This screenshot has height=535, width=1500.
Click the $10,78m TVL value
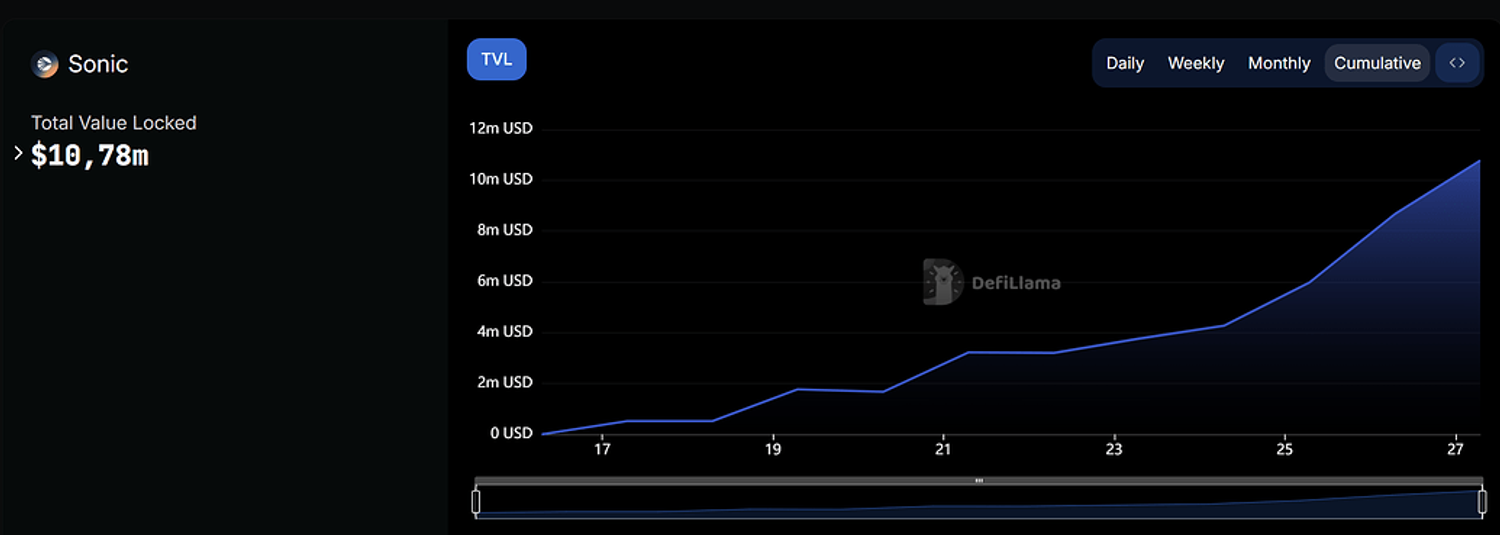click(90, 155)
